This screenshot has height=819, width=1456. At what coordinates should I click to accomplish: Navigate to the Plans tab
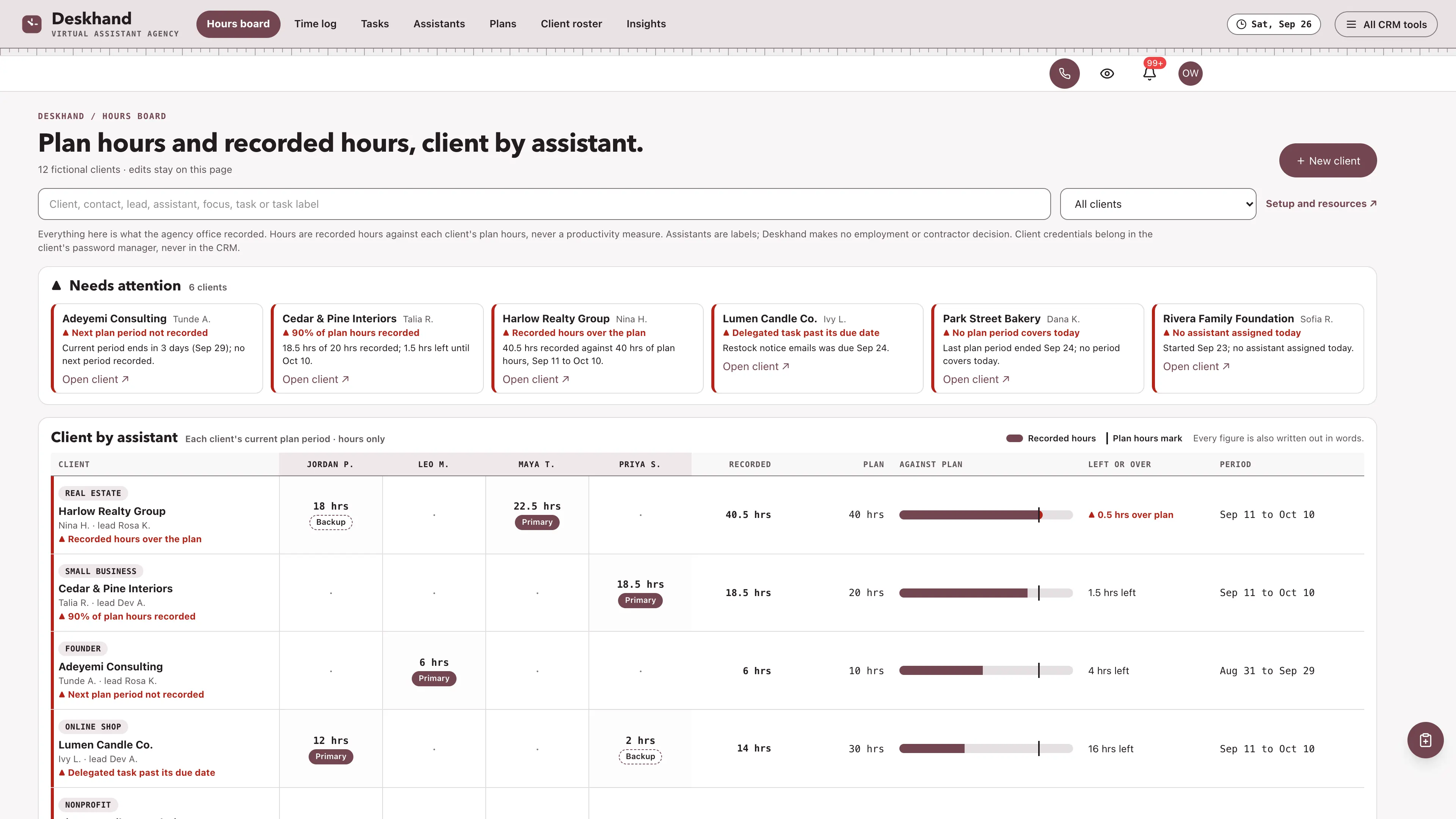click(x=502, y=24)
